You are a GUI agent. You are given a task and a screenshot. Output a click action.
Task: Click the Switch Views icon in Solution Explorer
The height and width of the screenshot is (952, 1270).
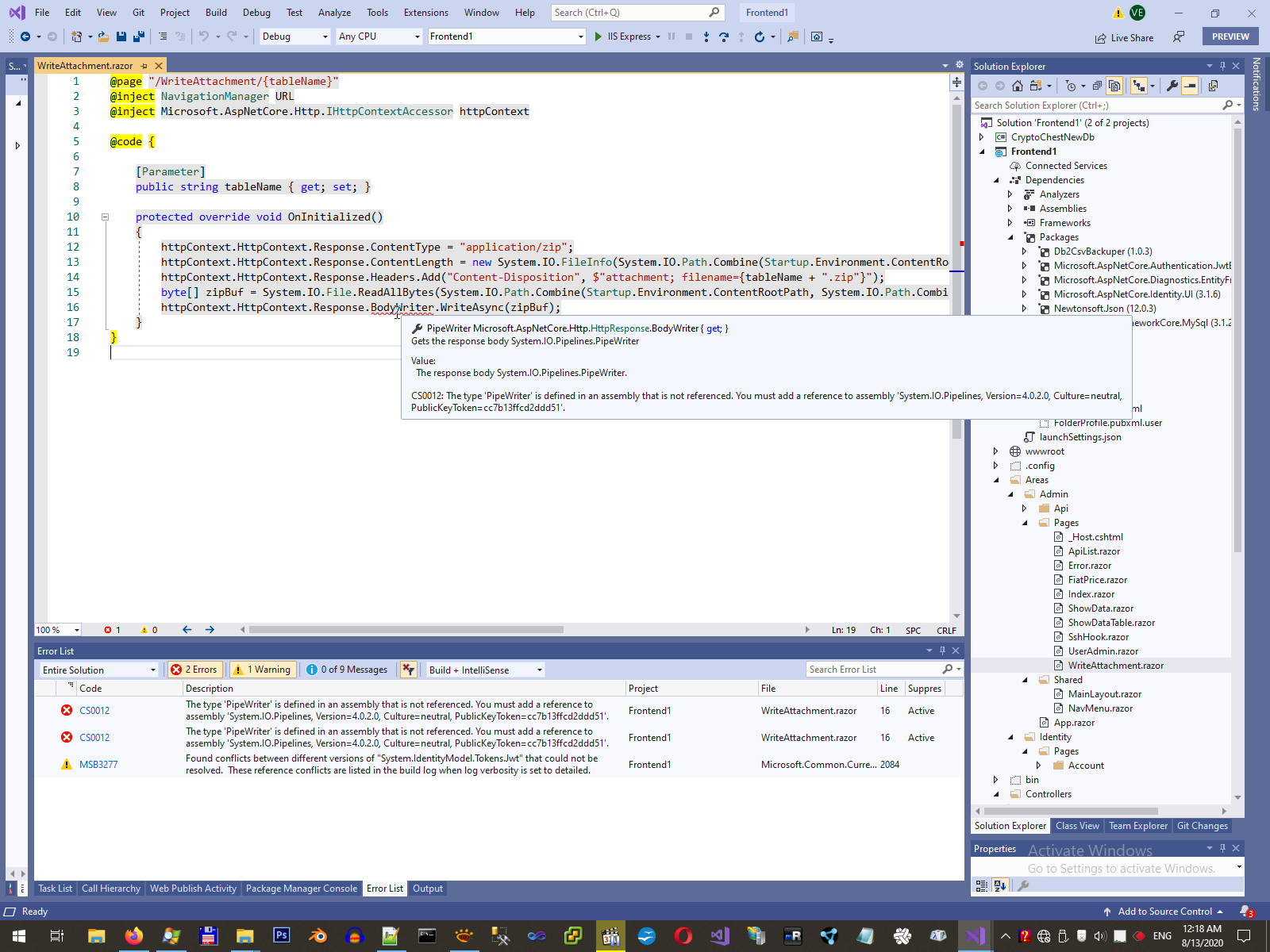pyautogui.click(x=1035, y=86)
